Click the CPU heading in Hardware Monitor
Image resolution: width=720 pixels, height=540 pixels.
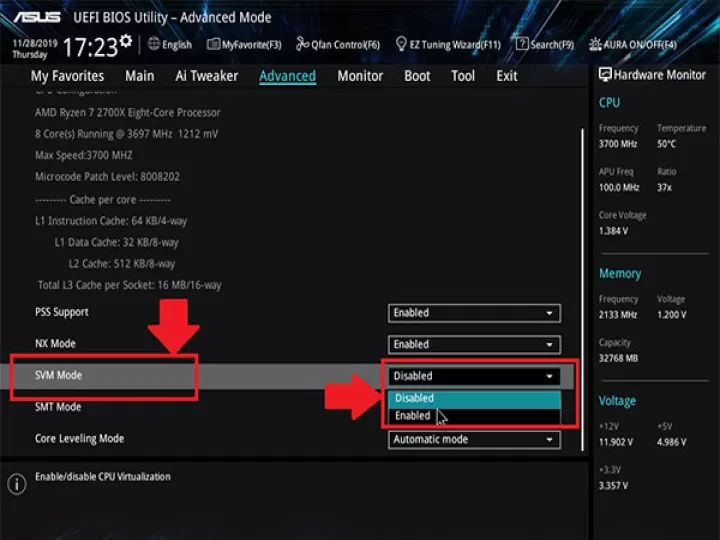point(609,102)
